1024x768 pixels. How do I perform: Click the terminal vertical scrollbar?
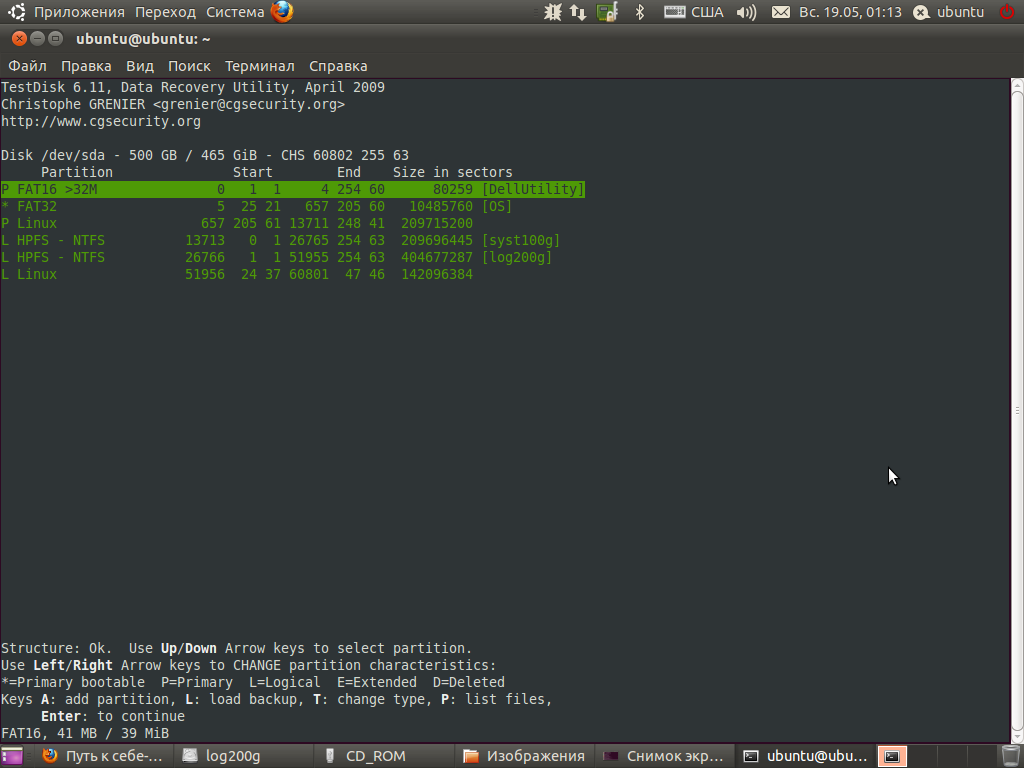1017,410
